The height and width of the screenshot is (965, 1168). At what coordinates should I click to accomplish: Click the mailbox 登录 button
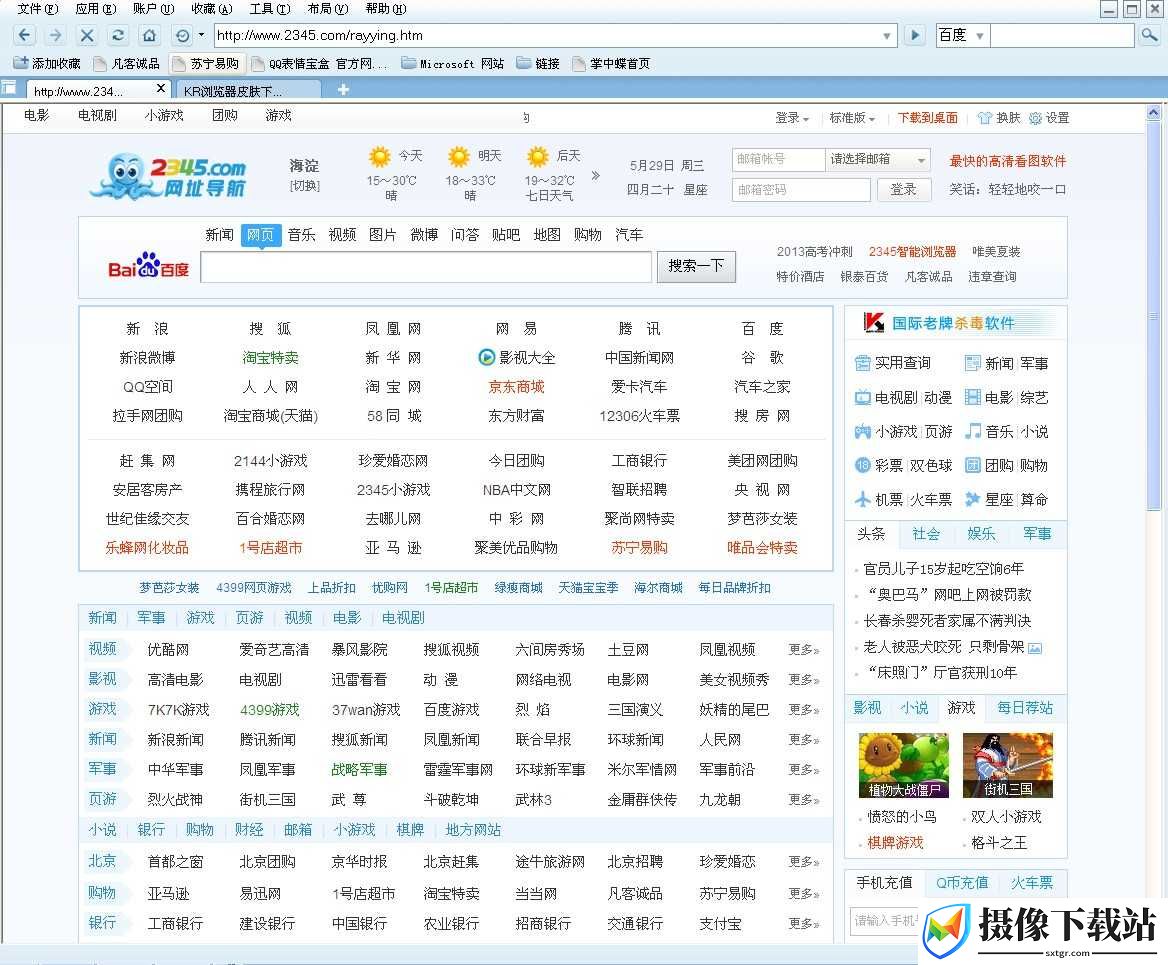(x=903, y=189)
